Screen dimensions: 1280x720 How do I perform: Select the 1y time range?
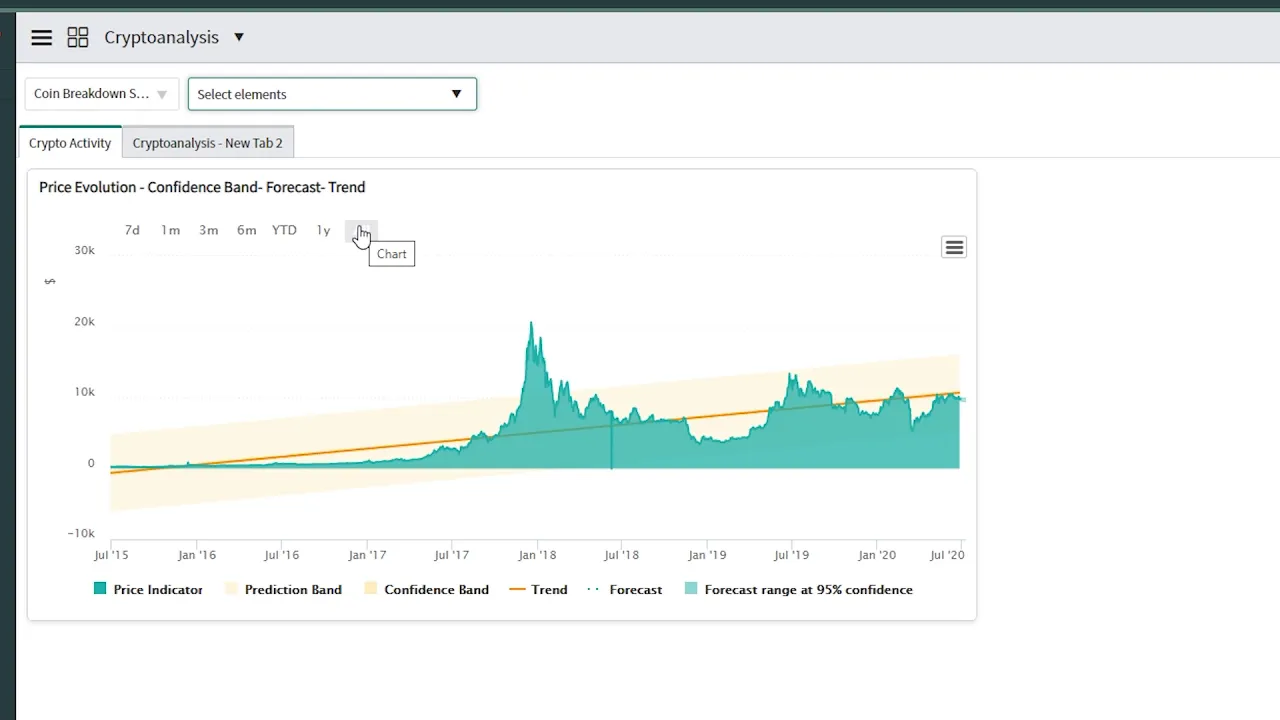pyautogui.click(x=322, y=230)
